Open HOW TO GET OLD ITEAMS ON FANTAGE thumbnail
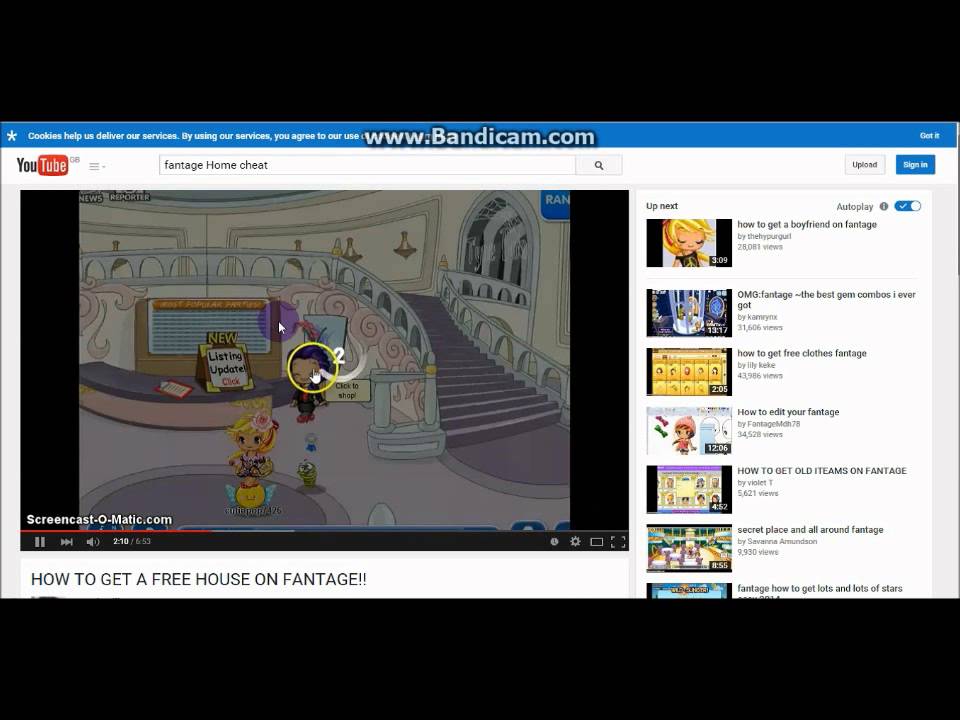Screen dimensions: 960x720 [x=689, y=489]
